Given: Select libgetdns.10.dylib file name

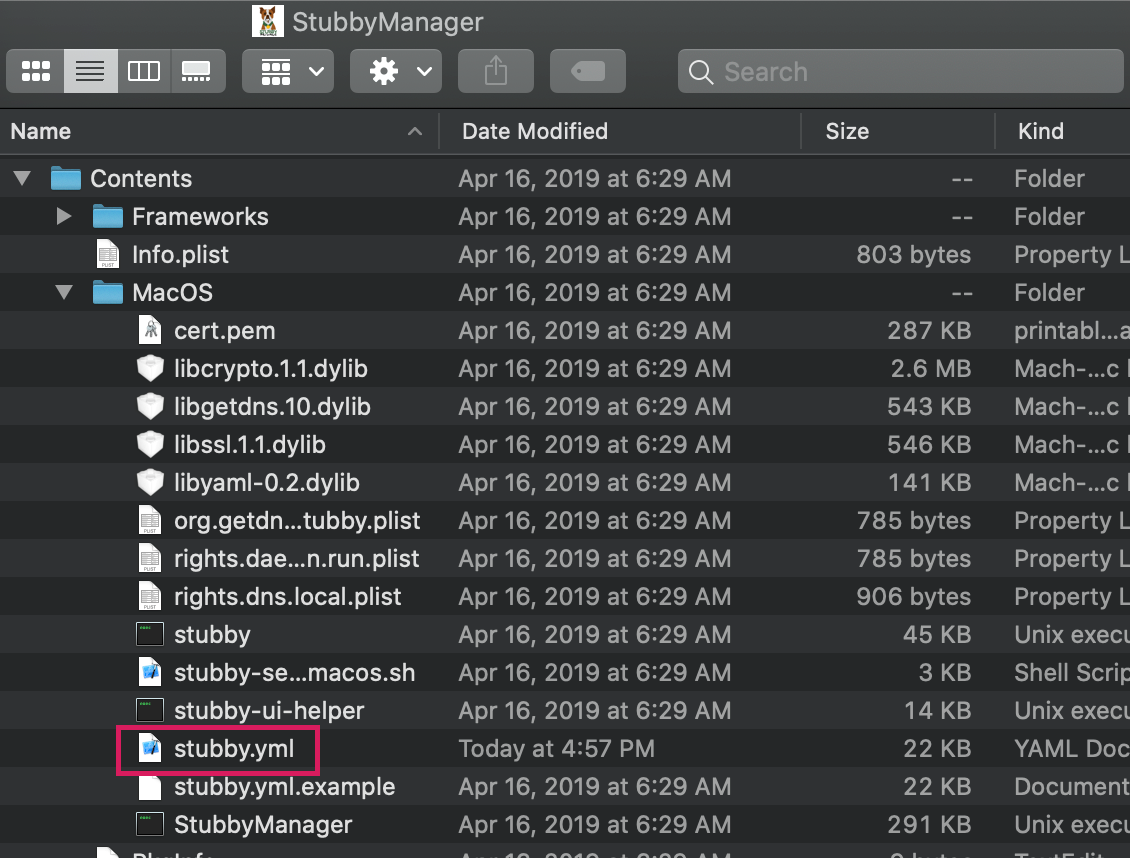Looking at the screenshot, I should pos(272,407).
